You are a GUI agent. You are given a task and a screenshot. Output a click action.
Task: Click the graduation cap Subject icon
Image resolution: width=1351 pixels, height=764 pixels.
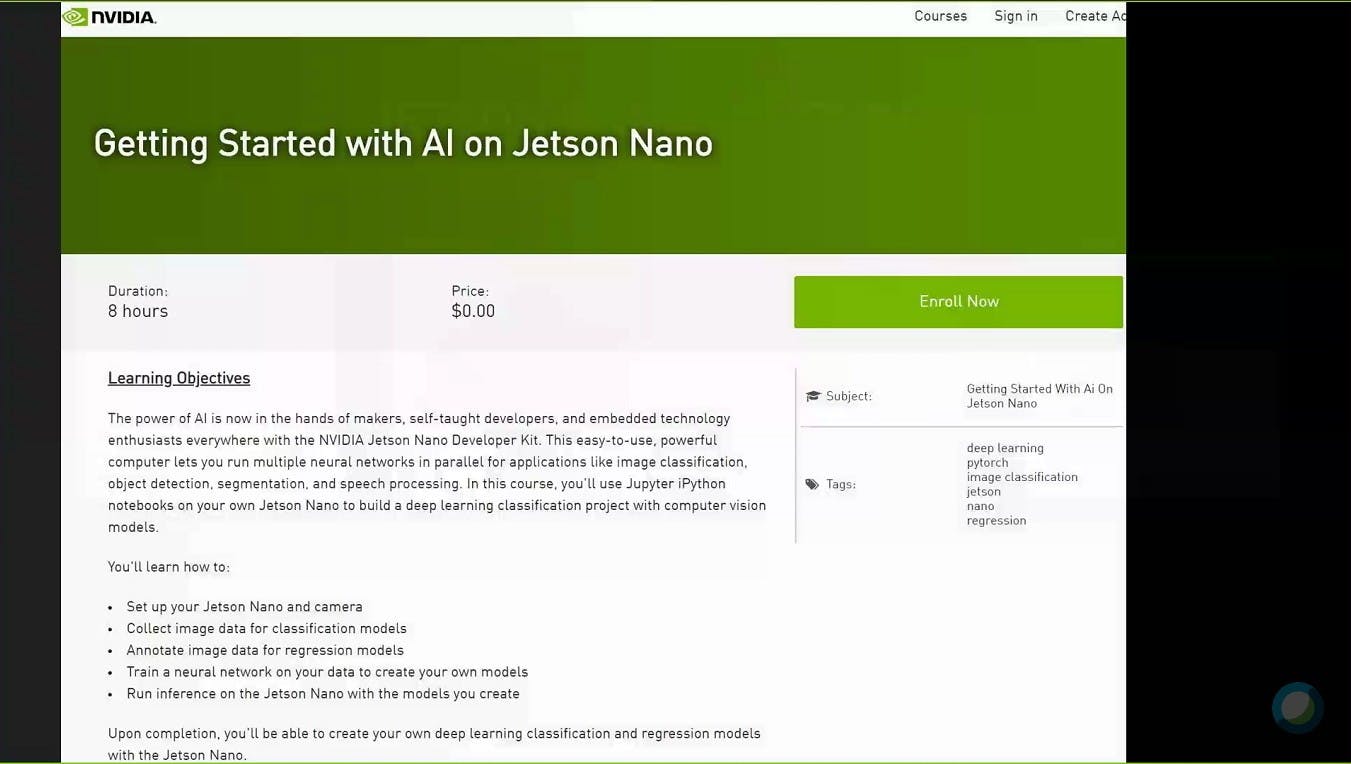pos(812,396)
